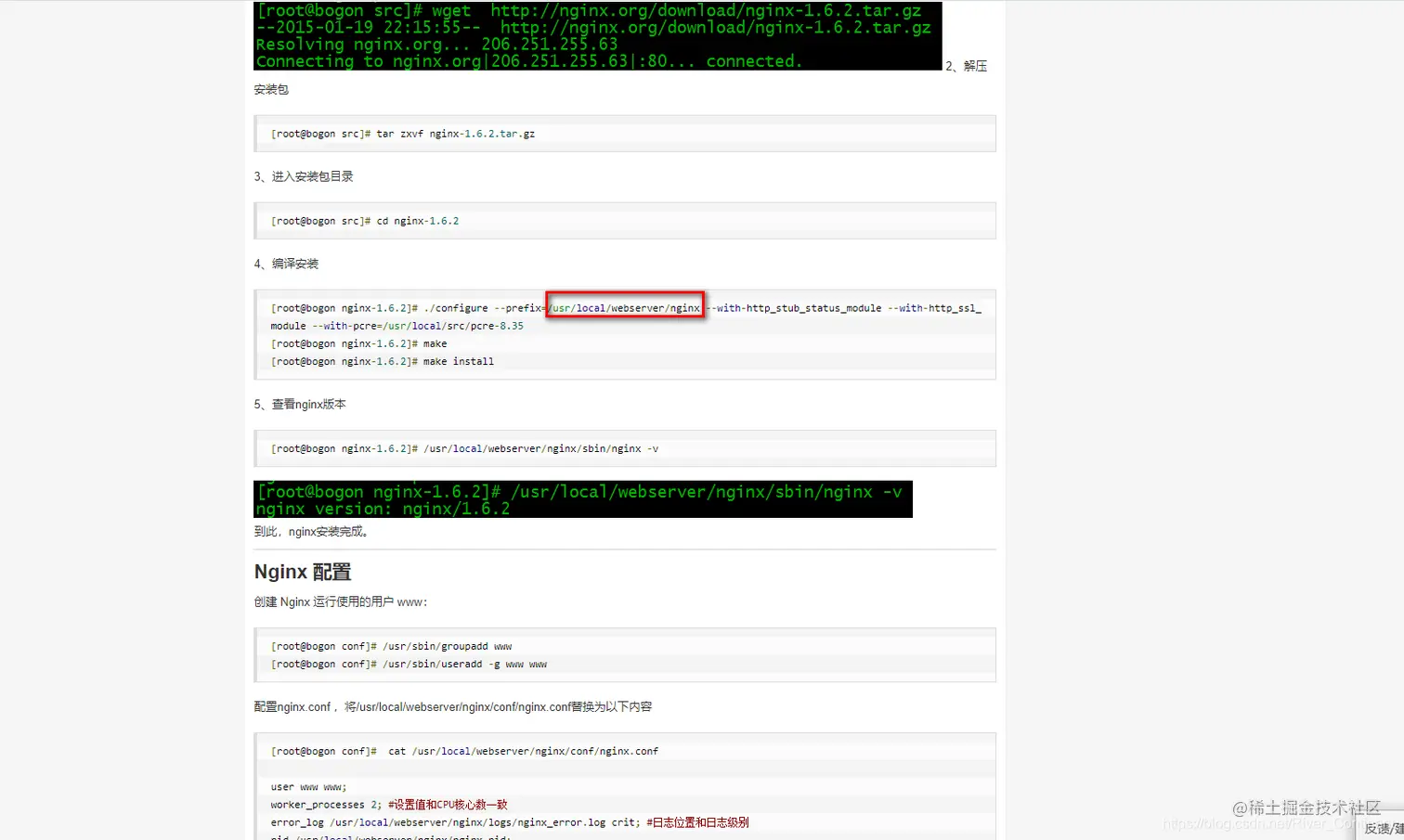Click the '/usr/local/webserver/nginx/sbin/nginx -v' code line
The image size is (1404, 840).
click(x=465, y=448)
